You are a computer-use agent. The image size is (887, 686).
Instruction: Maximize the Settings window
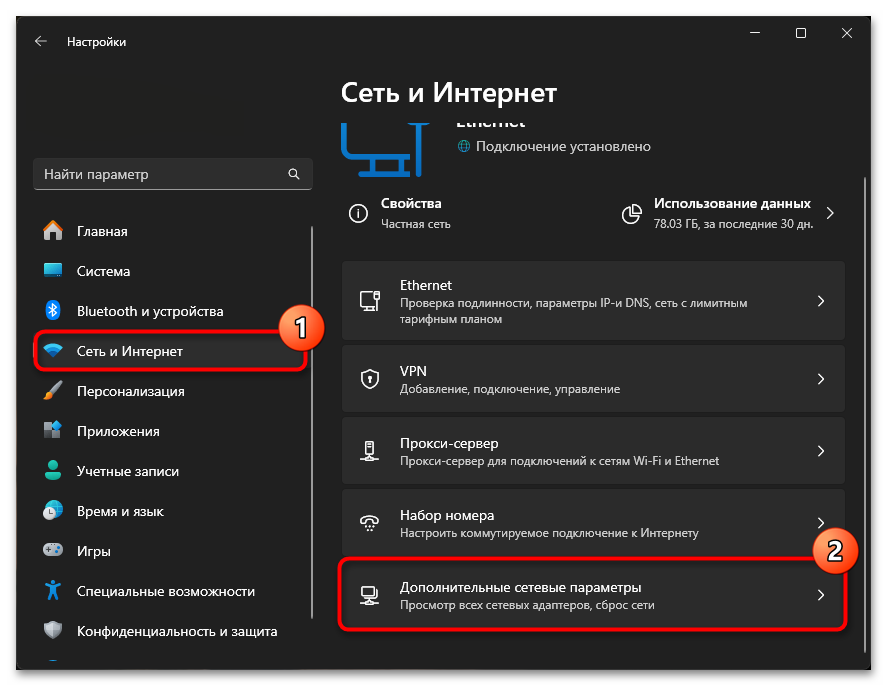[800, 33]
